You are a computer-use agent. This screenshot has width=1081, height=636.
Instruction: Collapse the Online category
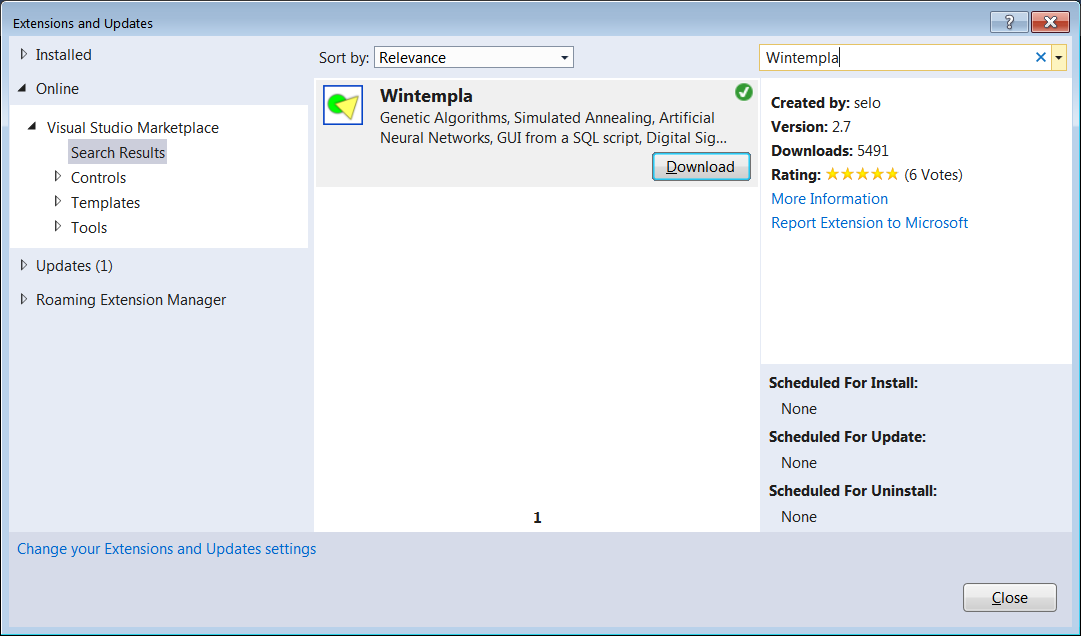tap(23, 88)
